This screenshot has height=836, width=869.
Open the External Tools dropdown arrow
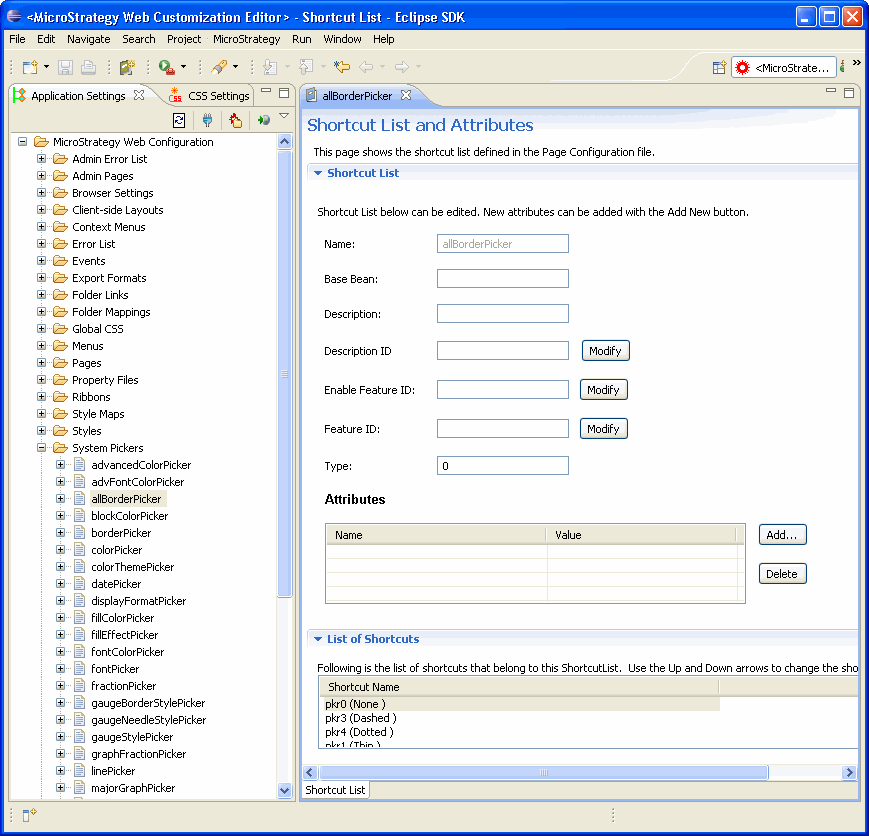[183, 67]
